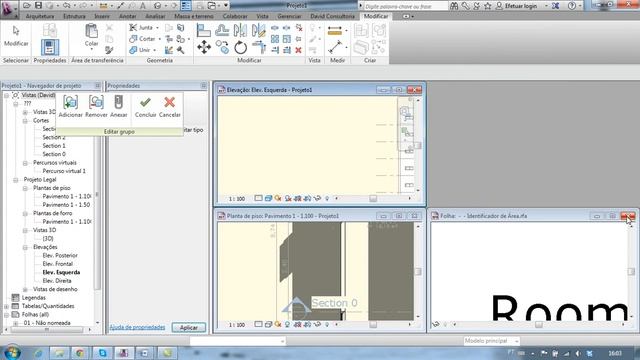Click project browser vertical scrollbar
Screen dimensions: 640x360
(97, 208)
